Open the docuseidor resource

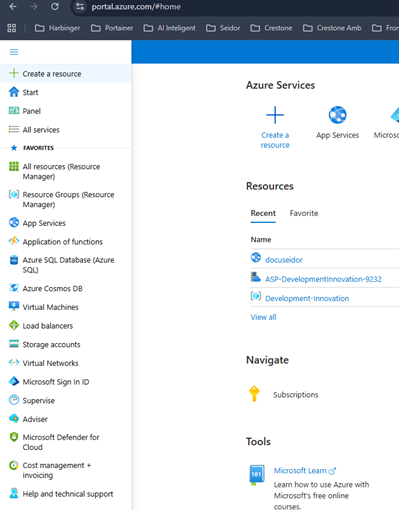pyautogui.click(x=284, y=260)
